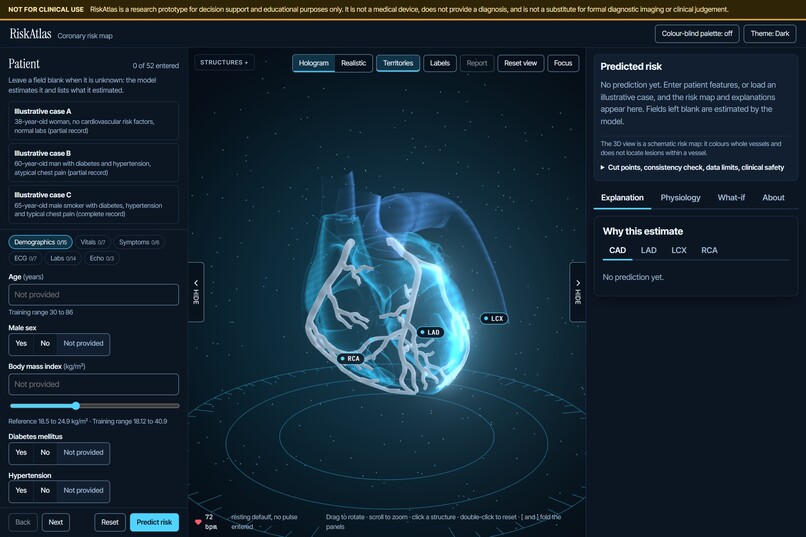This screenshot has width=806, height=537.
Task: Set Diabetes mellitus to Not provided
Action: [83, 453]
